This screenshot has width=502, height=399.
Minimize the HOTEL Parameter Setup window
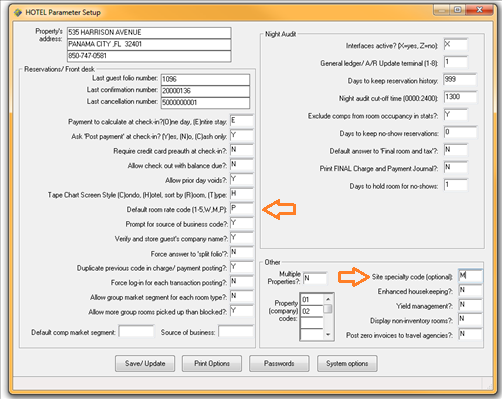tap(442, 10)
